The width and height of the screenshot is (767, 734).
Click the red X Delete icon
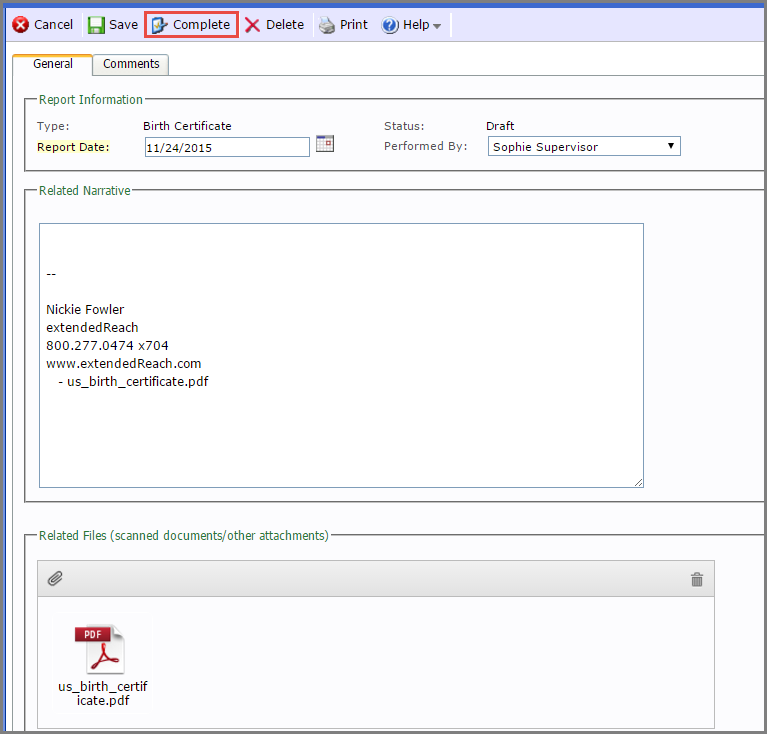point(252,24)
